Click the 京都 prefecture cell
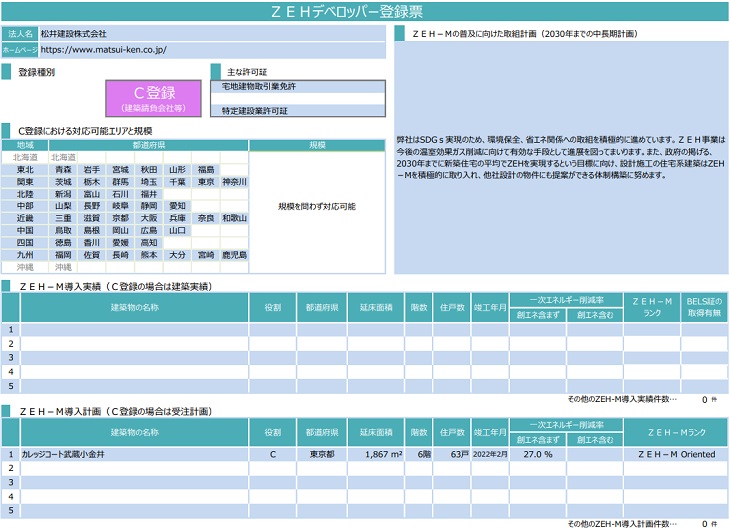Viewport: 730px width, 531px height. click(120, 218)
